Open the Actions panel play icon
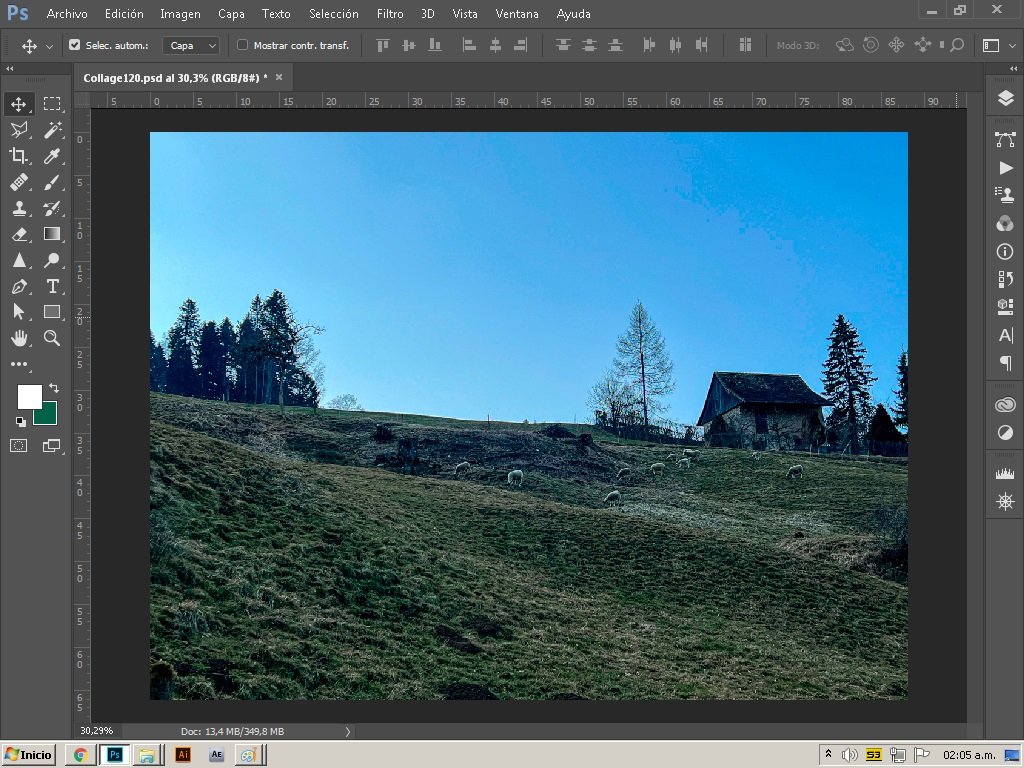Image resolution: width=1024 pixels, height=768 pixels. click(1006, 168)
